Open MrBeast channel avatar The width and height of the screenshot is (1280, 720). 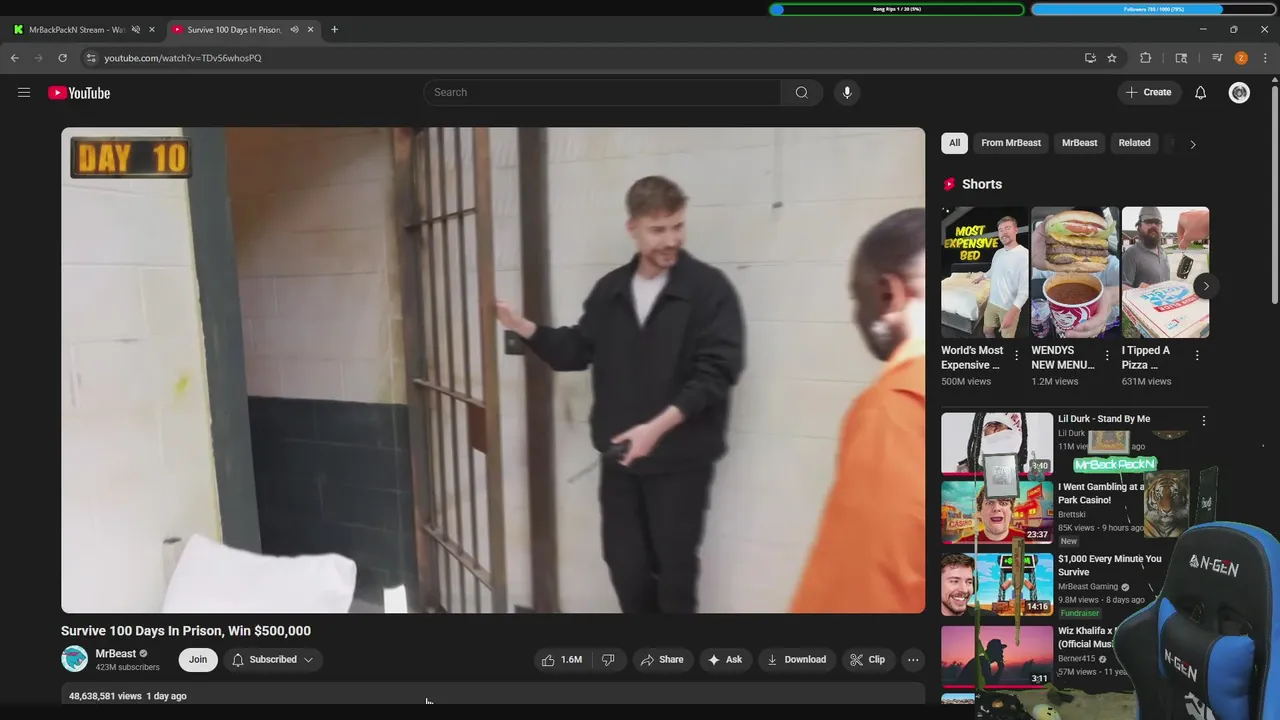pyautogui.click(x=74, y=659)
